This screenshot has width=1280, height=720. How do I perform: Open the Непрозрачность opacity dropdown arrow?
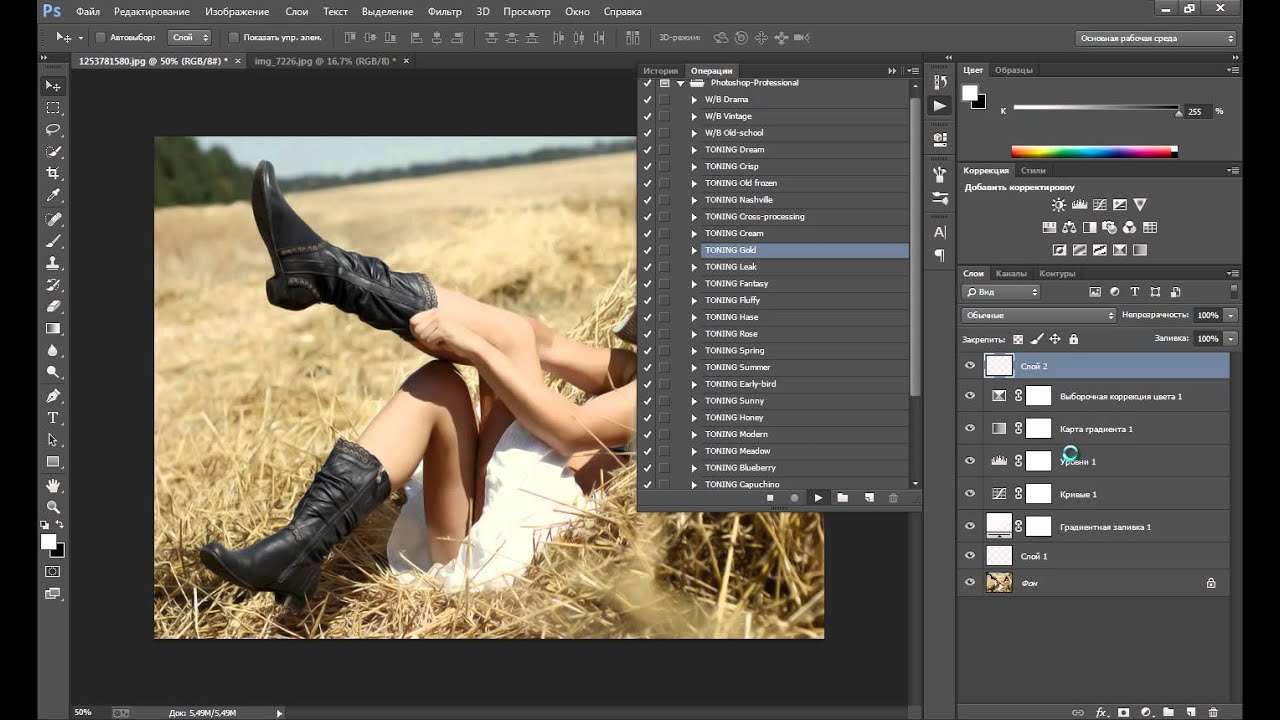[1231, 315]
